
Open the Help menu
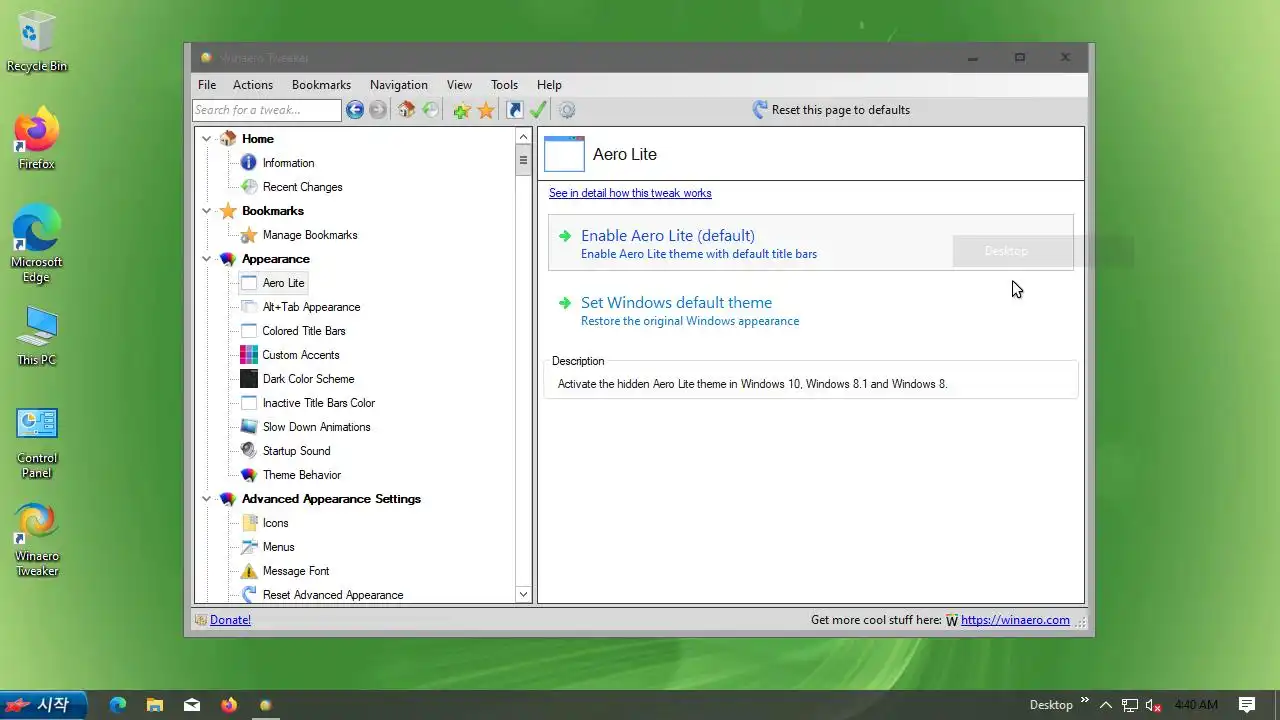tap(549, 85)
